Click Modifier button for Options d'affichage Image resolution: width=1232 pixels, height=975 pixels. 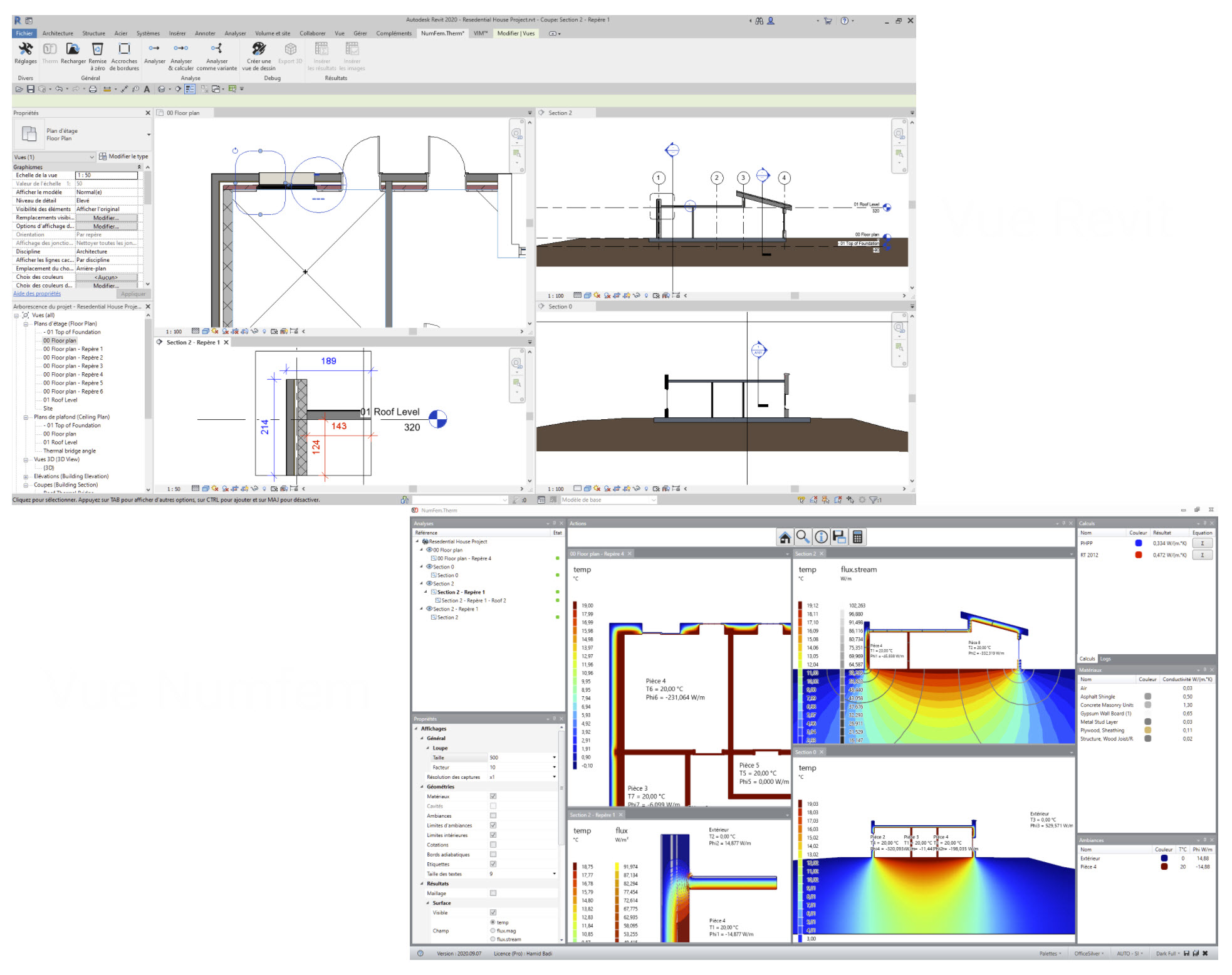tap(106, 226)
